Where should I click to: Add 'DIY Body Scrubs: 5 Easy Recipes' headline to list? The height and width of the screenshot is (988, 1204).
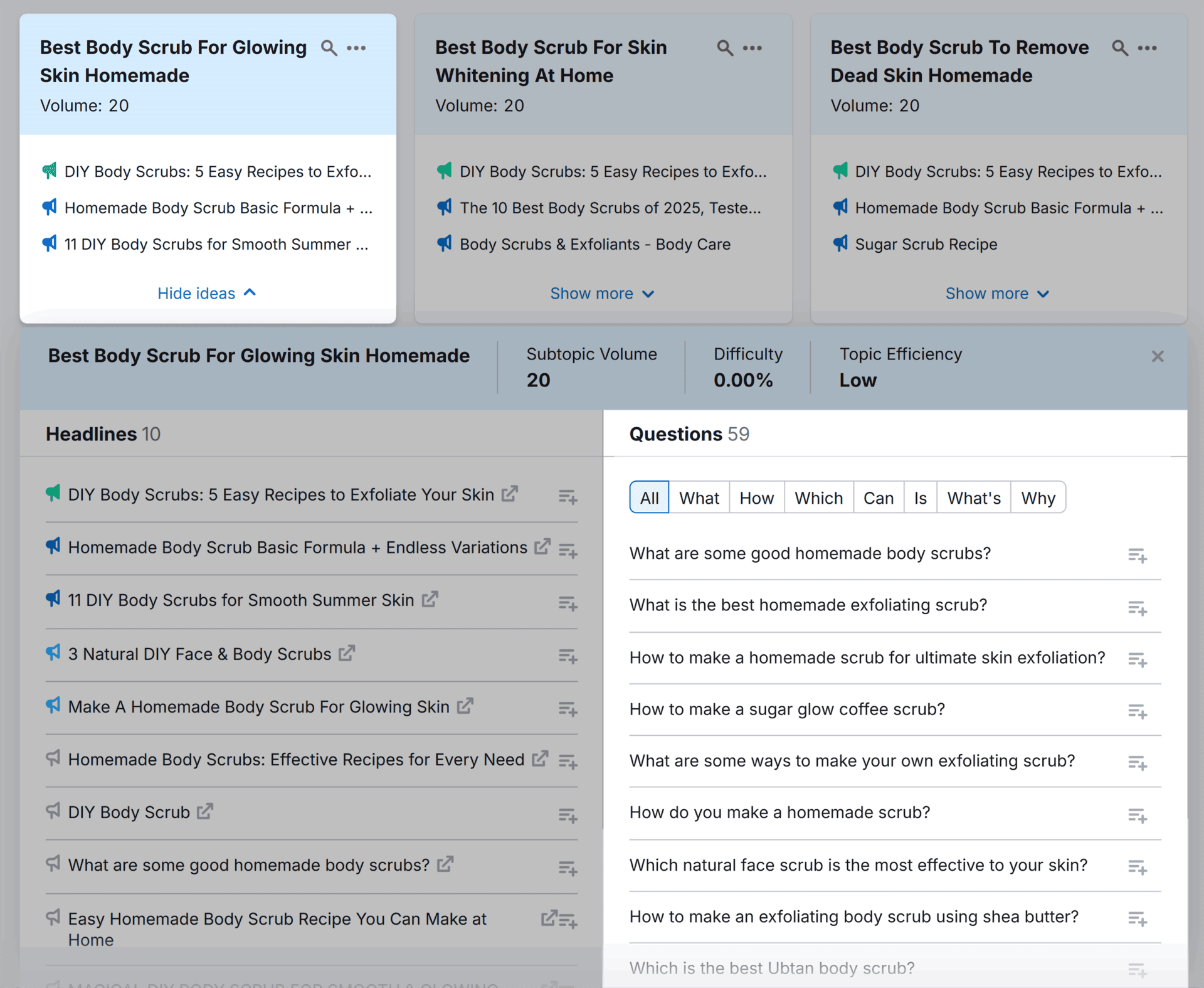568,497
